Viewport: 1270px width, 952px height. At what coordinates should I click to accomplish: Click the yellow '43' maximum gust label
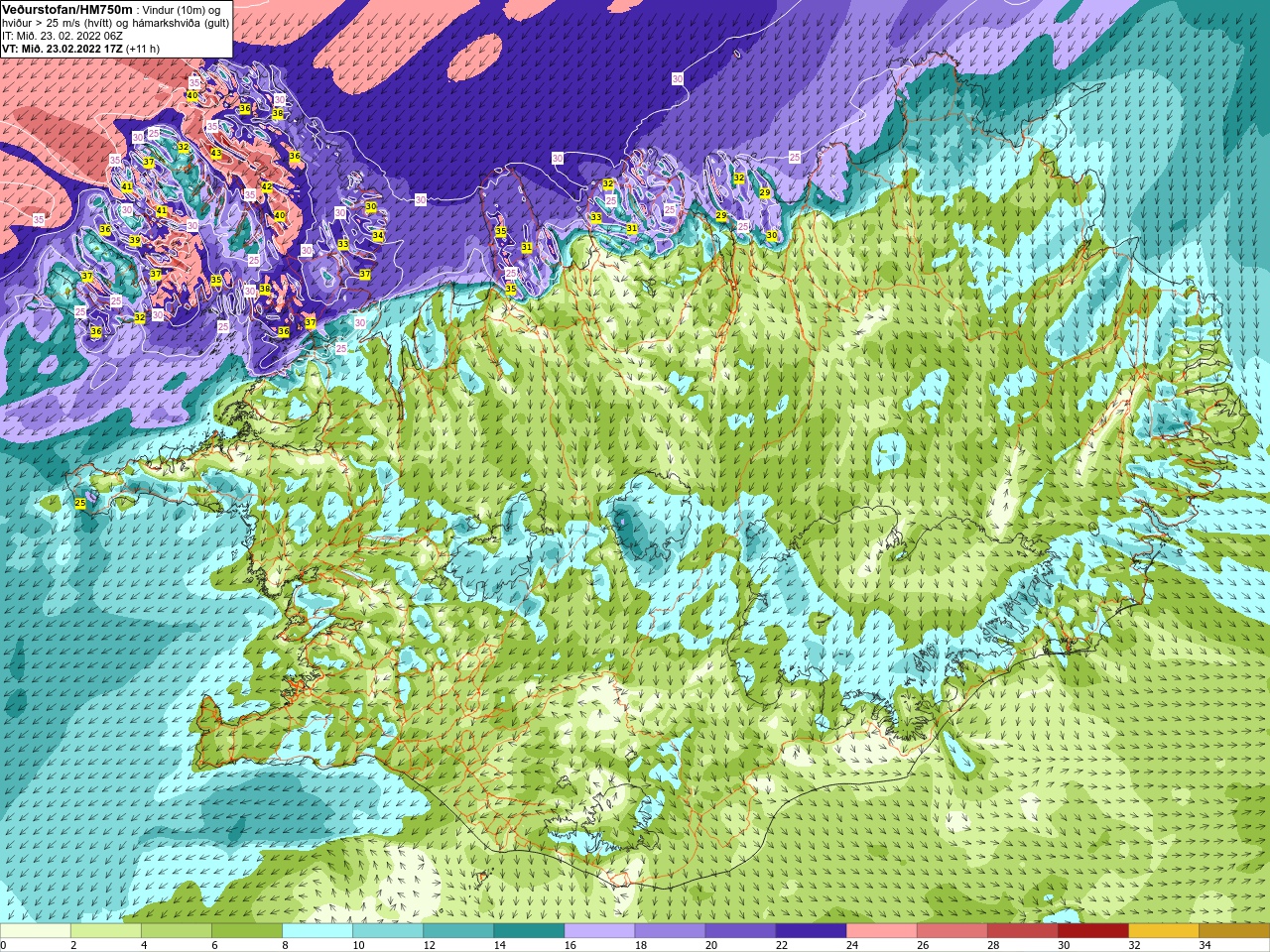tap(216, 154)
